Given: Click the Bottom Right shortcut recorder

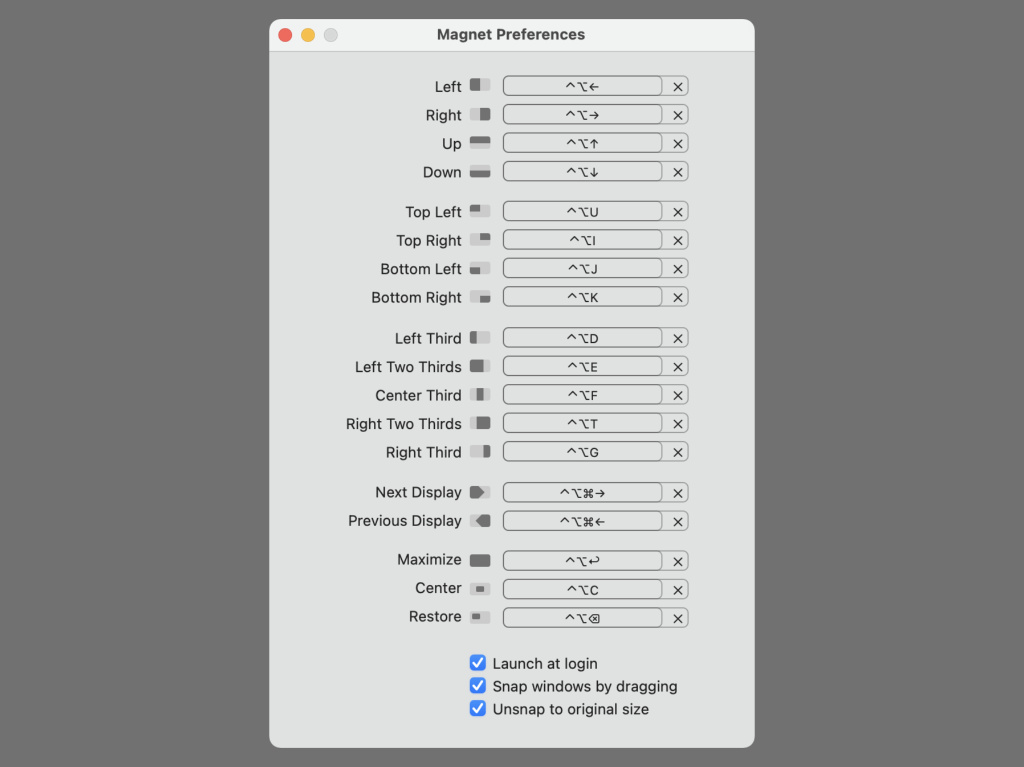Looking at the screenshot, I should pyautogui.click(x=582, y=297).
